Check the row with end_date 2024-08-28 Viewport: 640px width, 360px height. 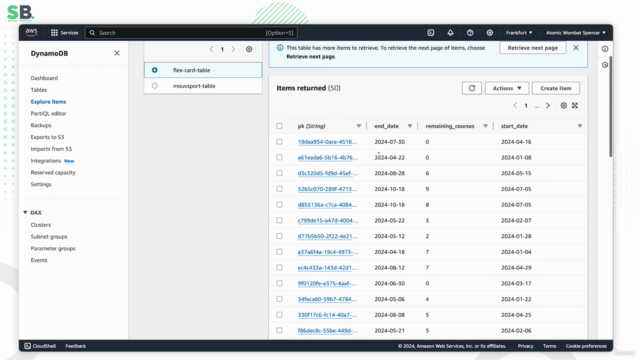tap(279, 173)
